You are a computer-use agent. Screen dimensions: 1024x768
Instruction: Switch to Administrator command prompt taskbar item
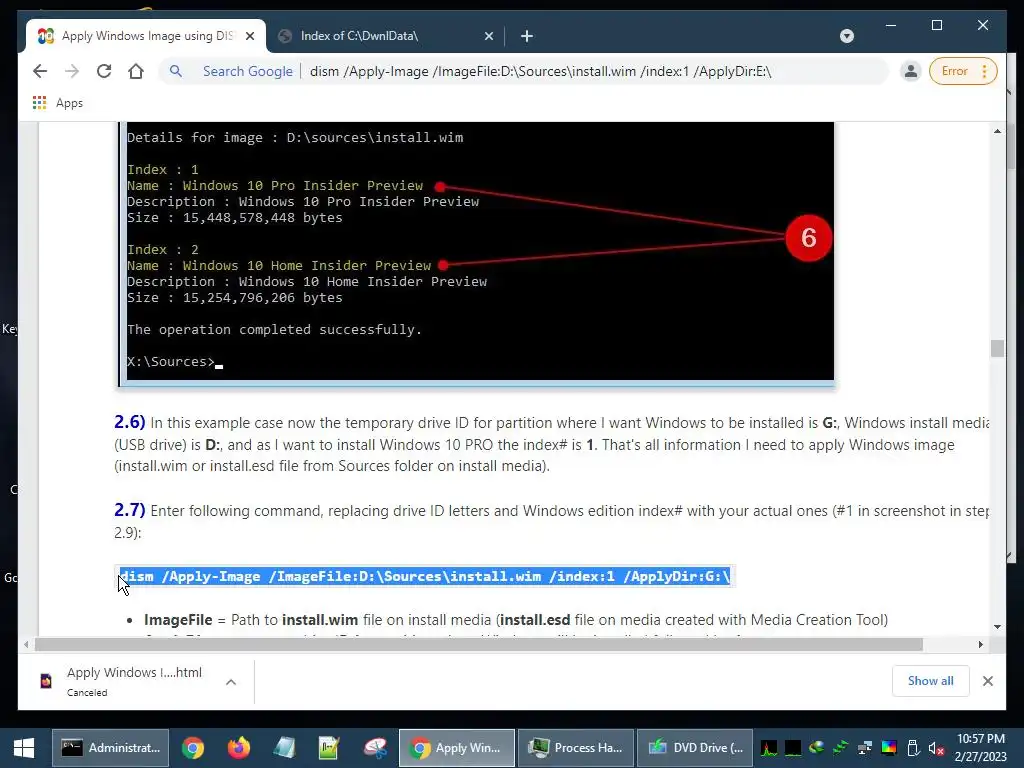pyautogui.click(x=110, y=748)
